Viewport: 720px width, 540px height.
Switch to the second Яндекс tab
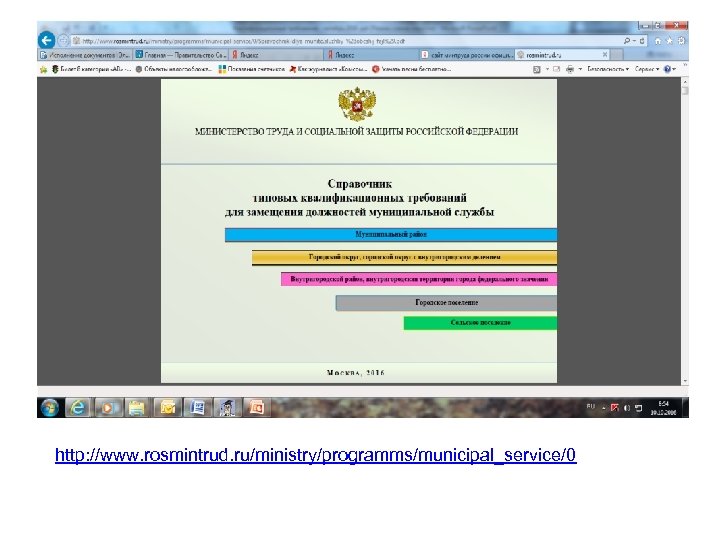[x=371, y=55]
